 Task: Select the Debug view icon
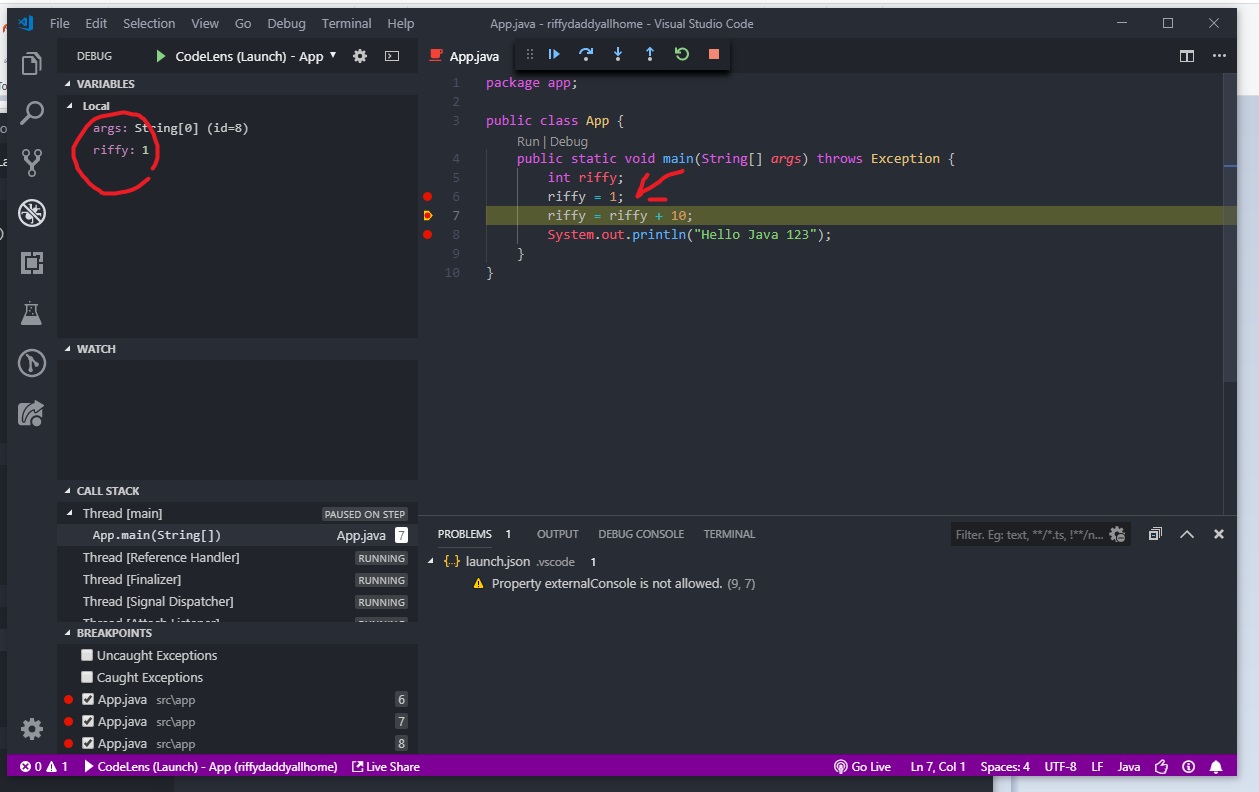pyautogui.click(x=32, y=212)
